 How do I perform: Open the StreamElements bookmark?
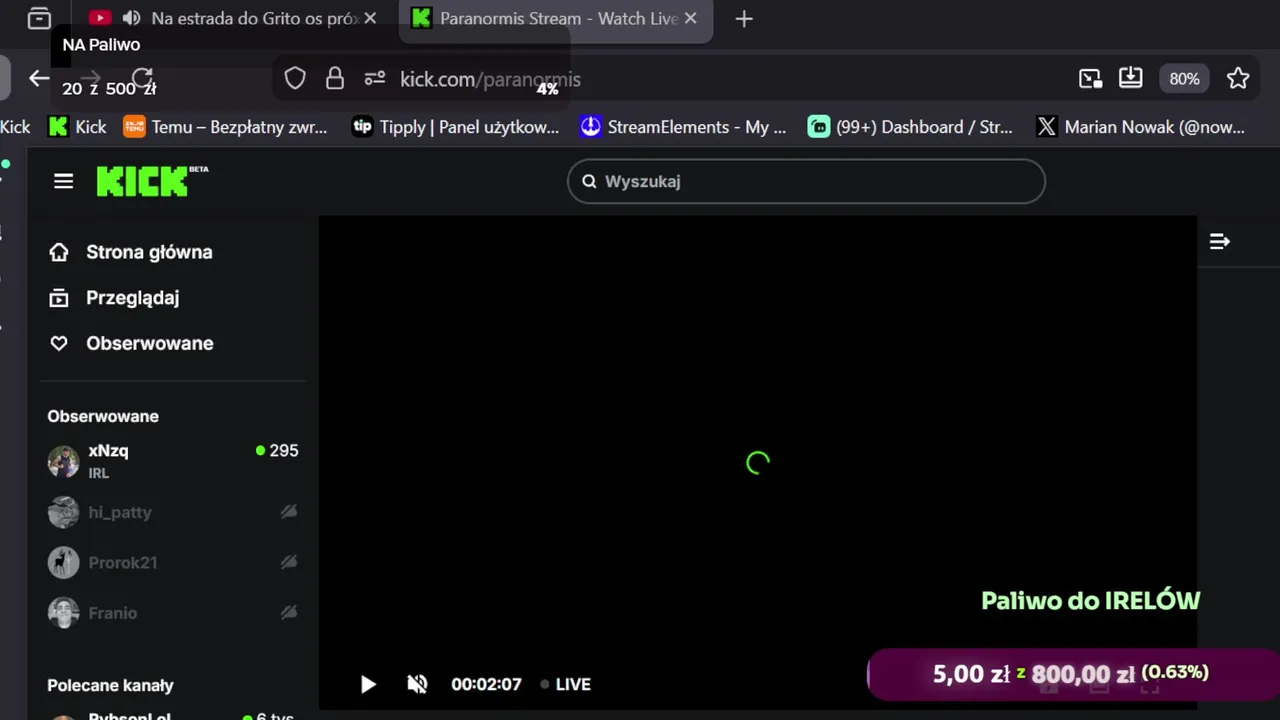(684, 127)
